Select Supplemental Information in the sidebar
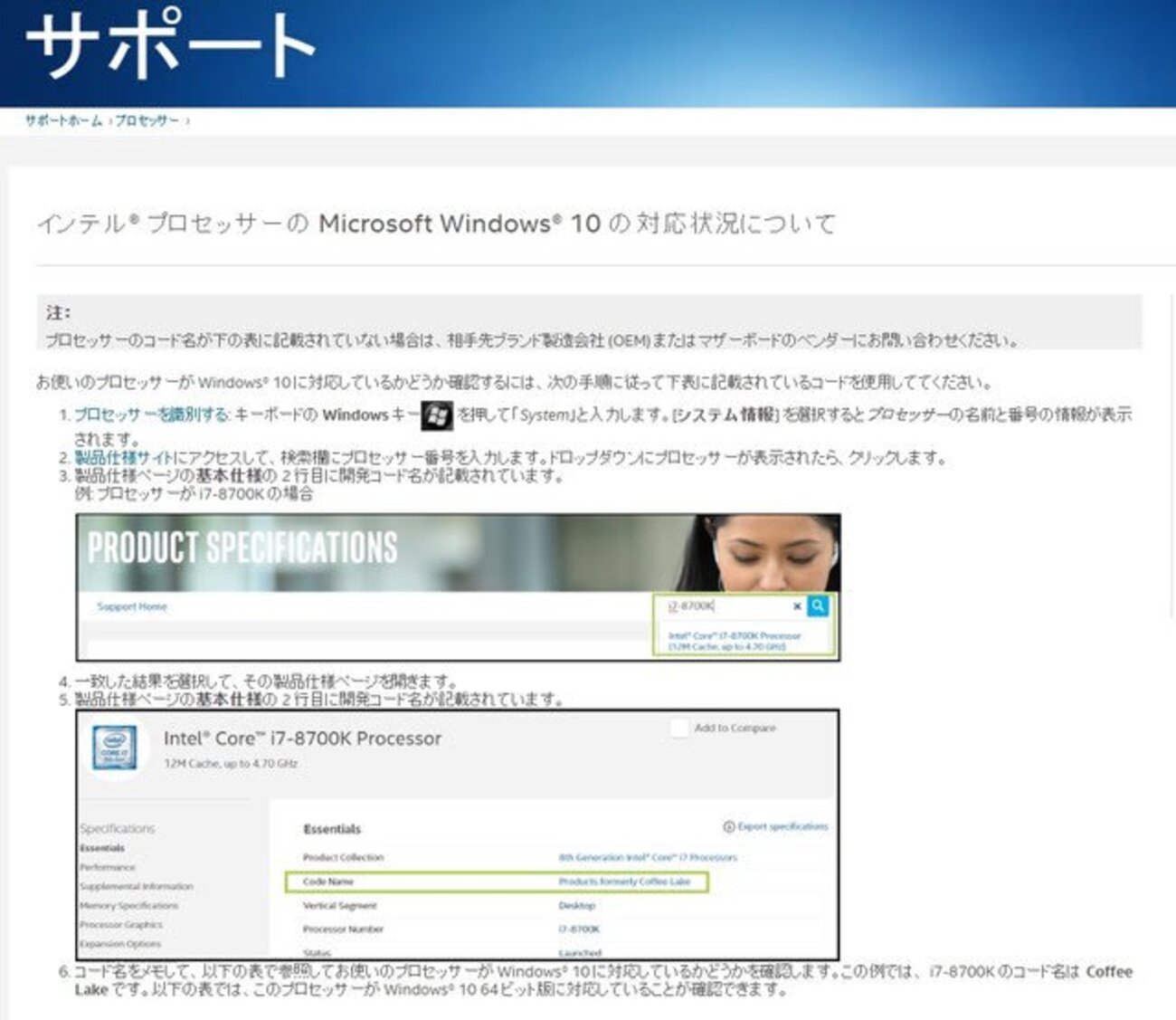 pos(137,886)
